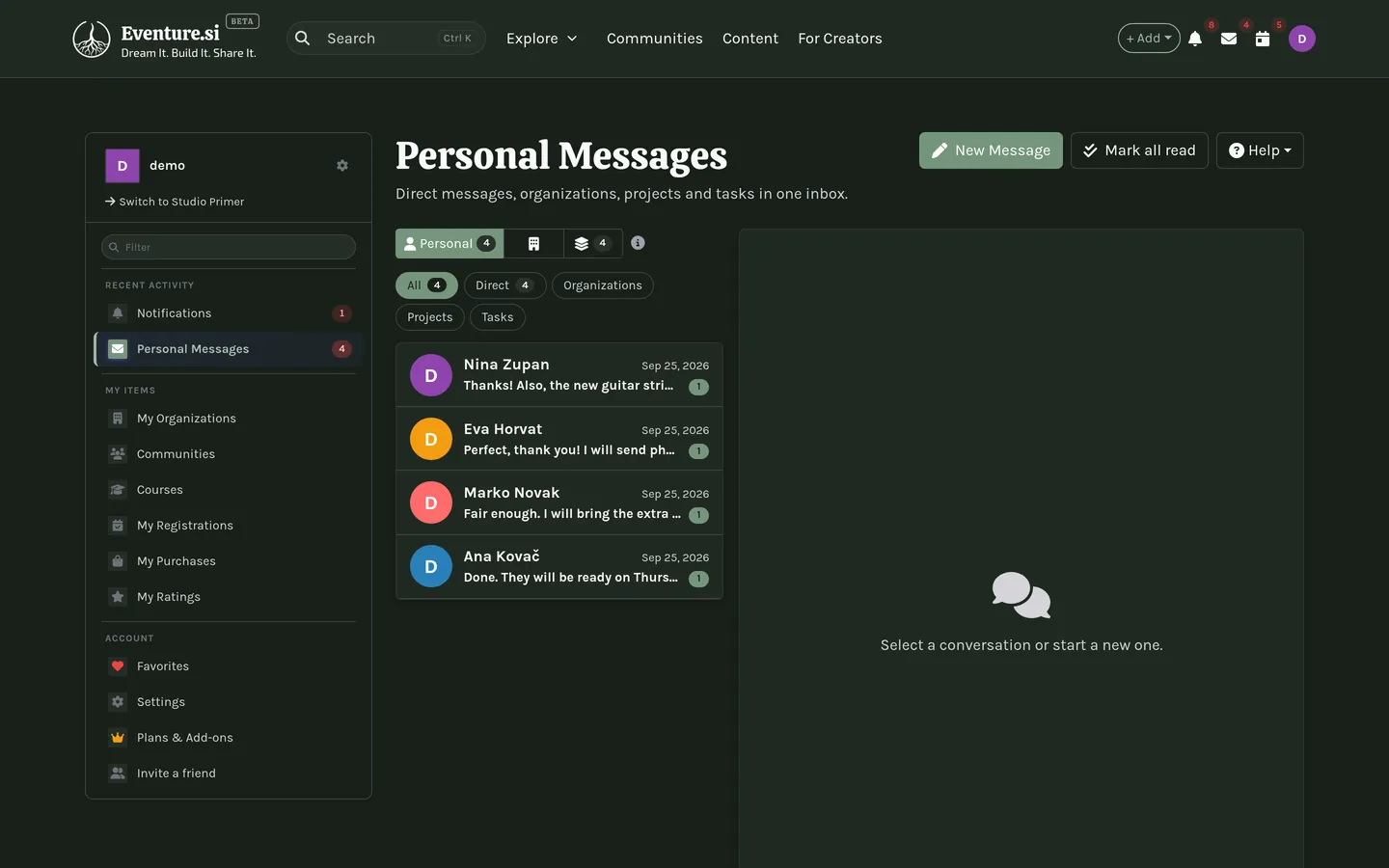Open My Organizations in the sidebar

click(x=229, y=419)
